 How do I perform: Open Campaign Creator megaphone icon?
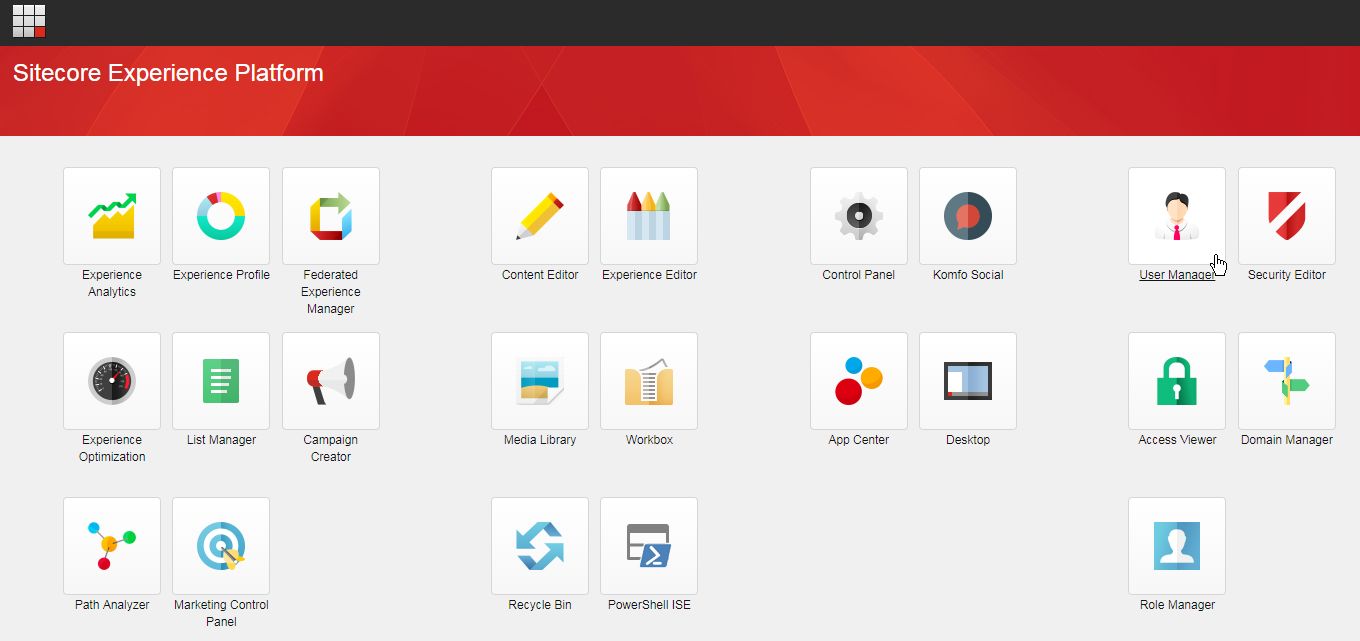point(331,381)
